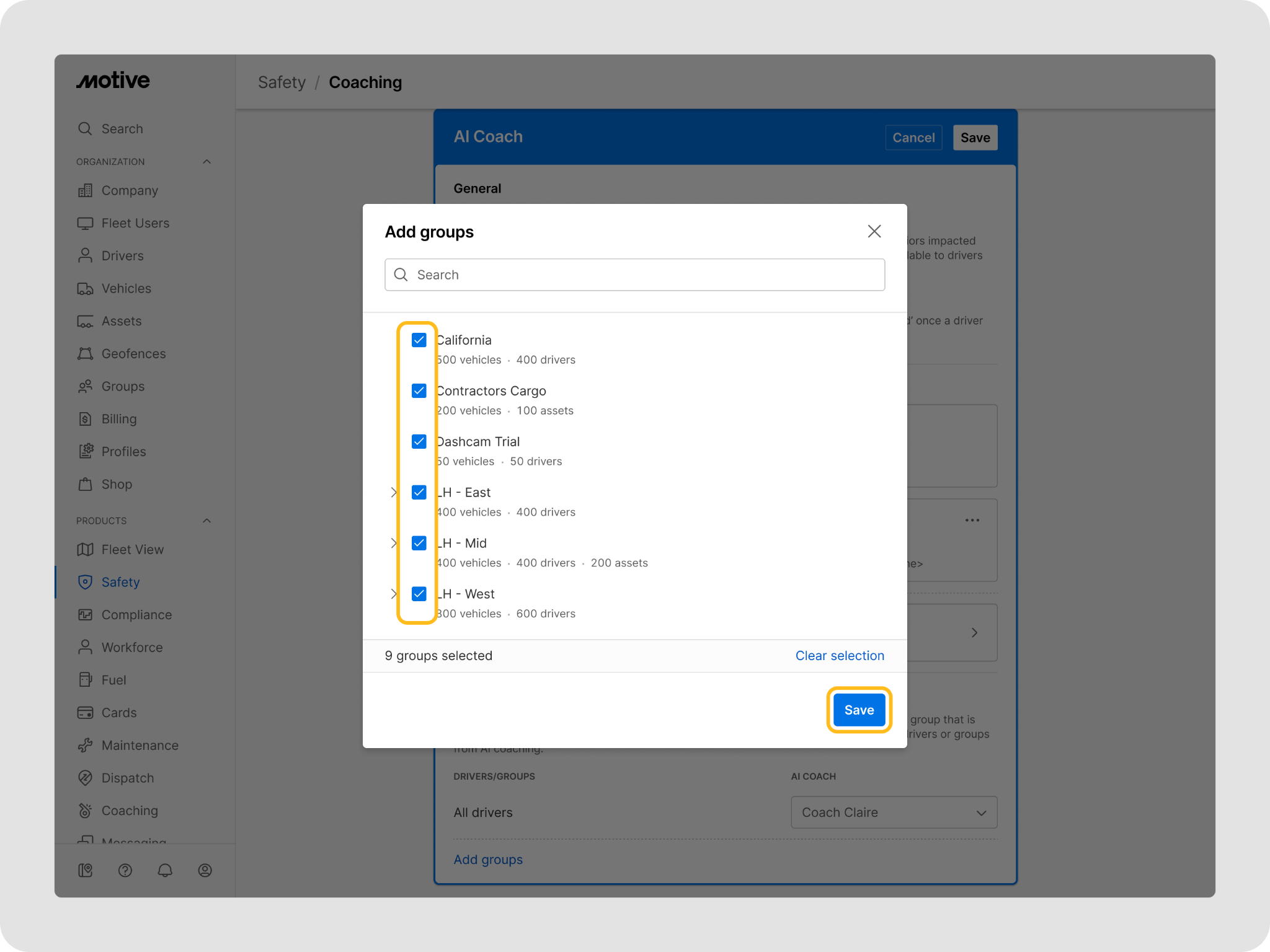The width and height of the screenshot is (1270, 952).
Task: Uncheck the LH - East checkbox
Action: pos(419,492)
